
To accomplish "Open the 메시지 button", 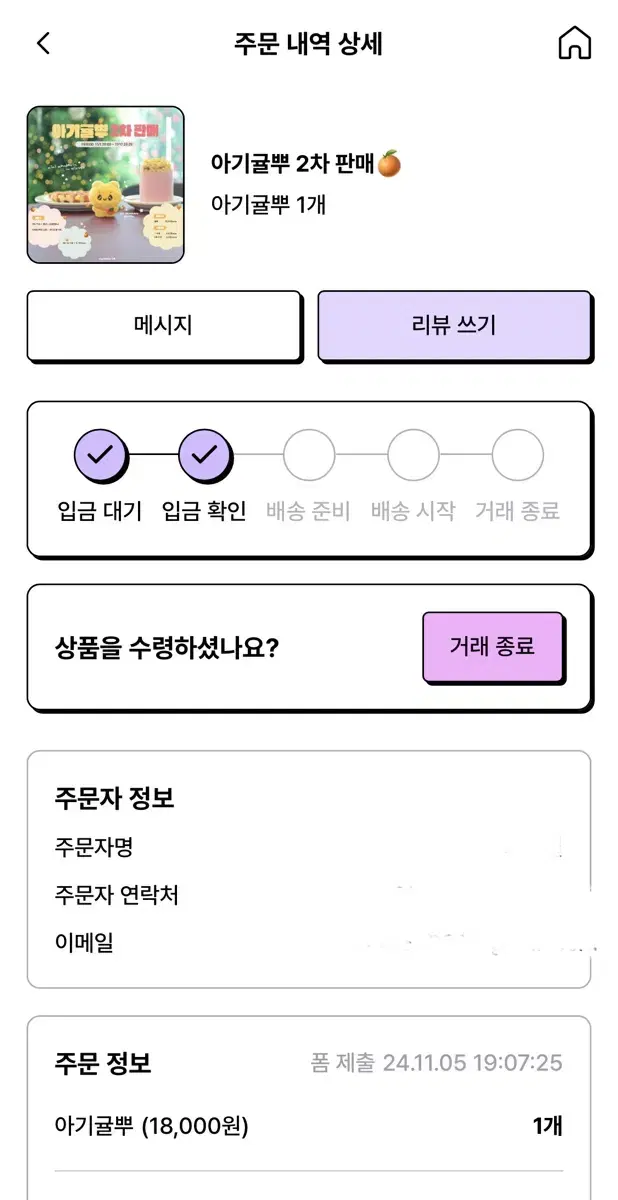I will click(164, 326).
